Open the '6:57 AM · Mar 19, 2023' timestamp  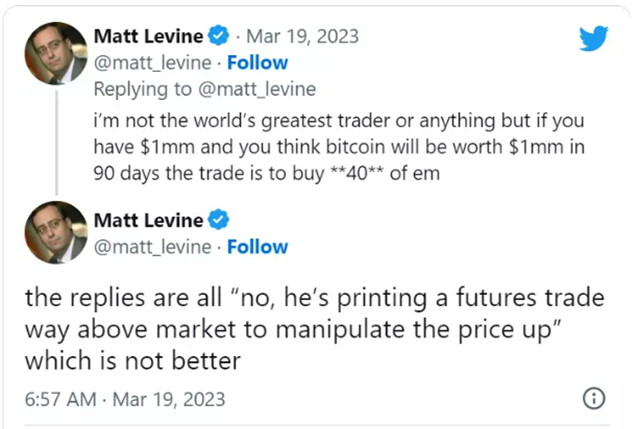point(125,399)
